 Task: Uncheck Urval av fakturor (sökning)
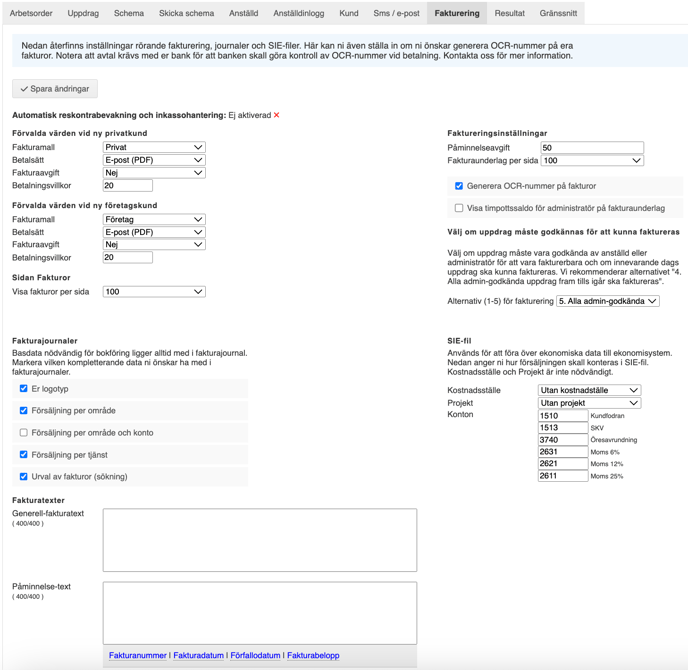click(24, 477)
